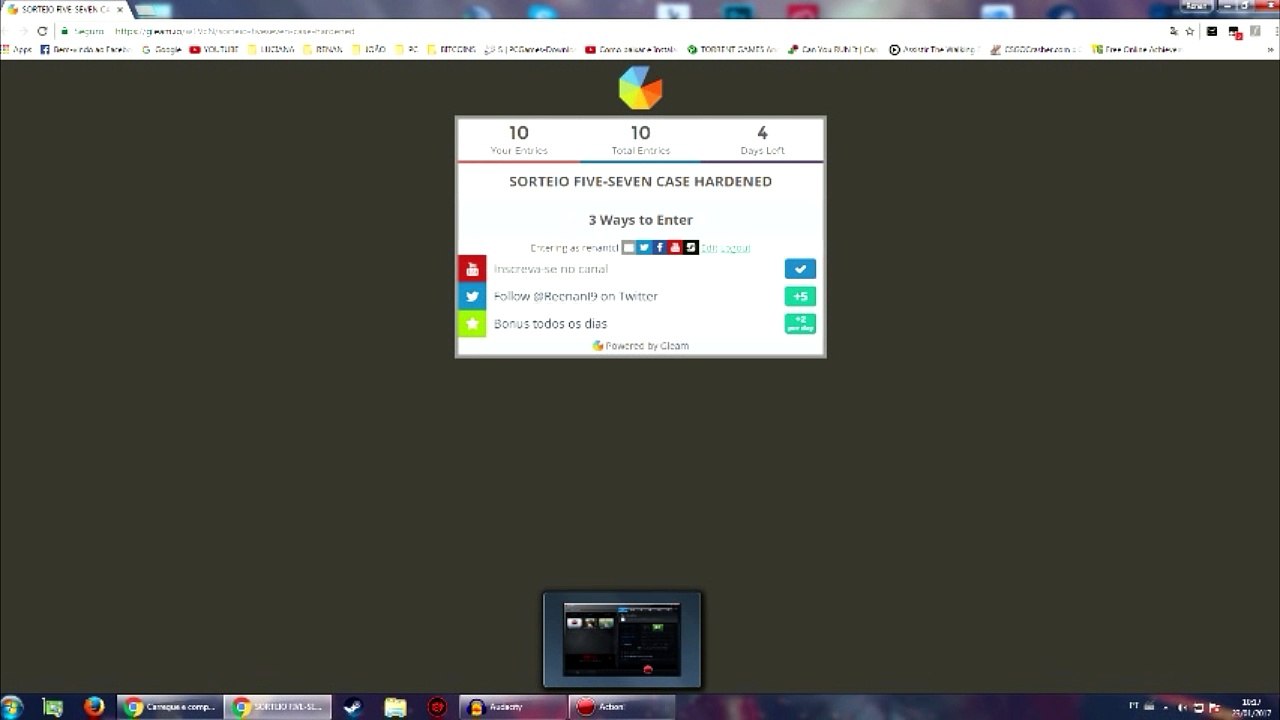Click the Total Entries counter
The height and width of the screenshot is (720, 1280).
click(x=640, y=139)
